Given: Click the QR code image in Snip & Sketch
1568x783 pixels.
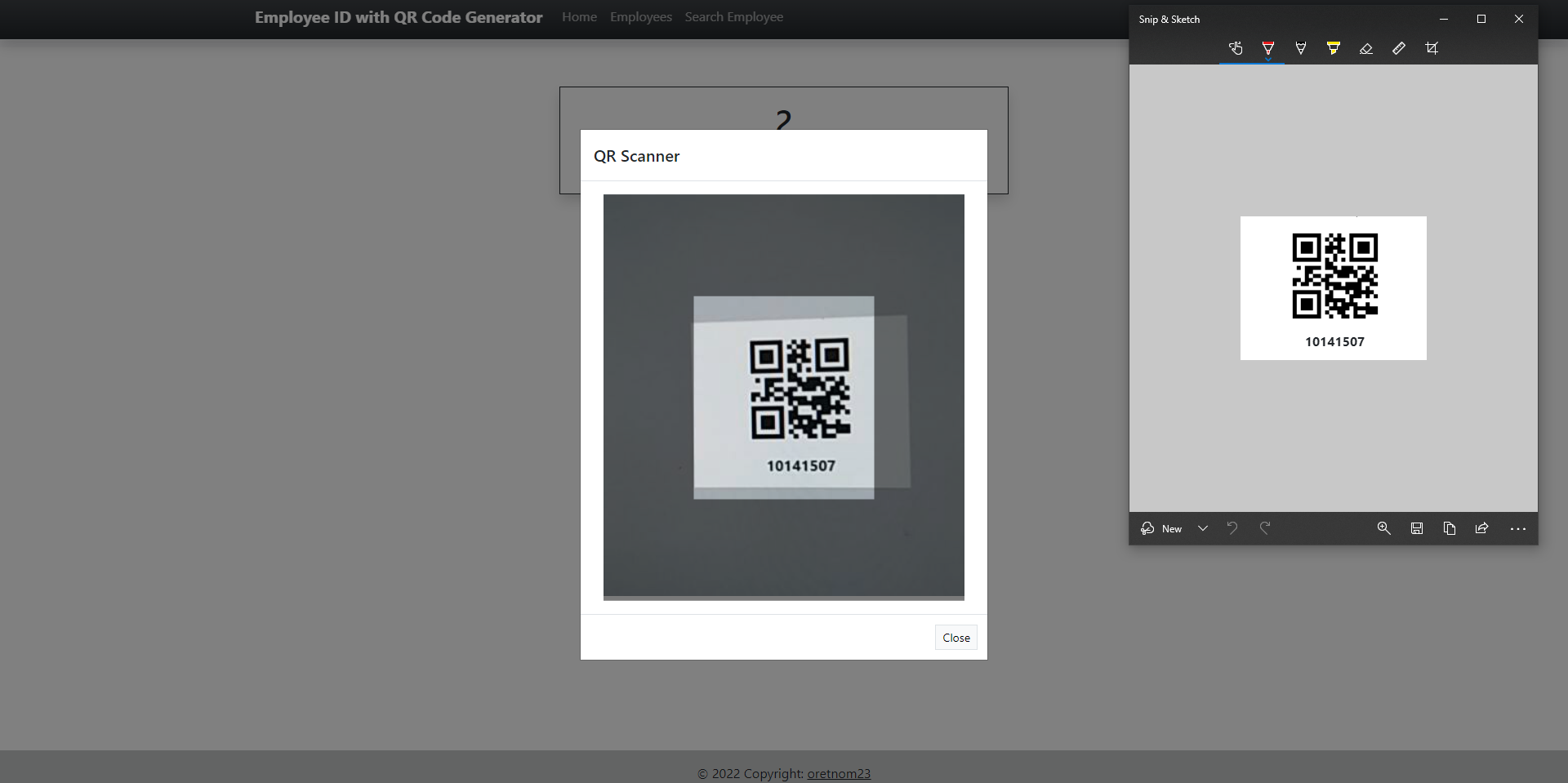Looking at the screenshot, I should point(1334,276).
